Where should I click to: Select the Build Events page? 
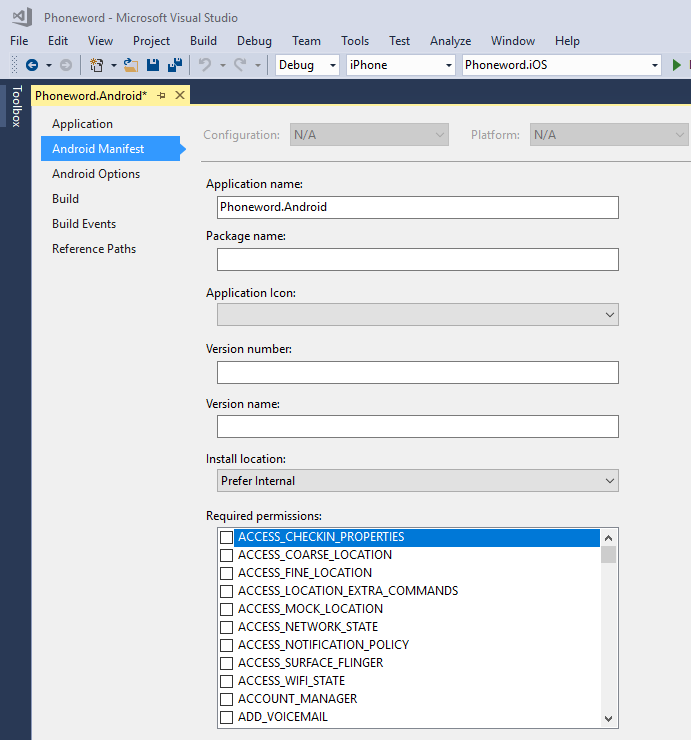click(x=84, y=224)
